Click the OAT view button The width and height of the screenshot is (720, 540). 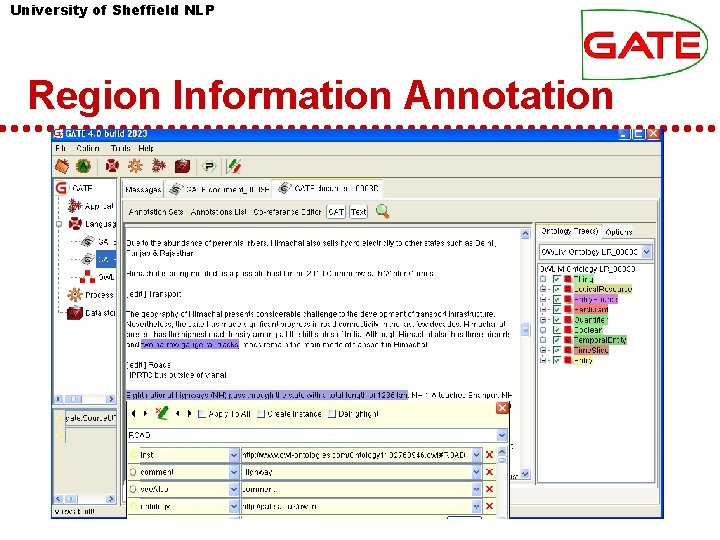tap(336, 212)
